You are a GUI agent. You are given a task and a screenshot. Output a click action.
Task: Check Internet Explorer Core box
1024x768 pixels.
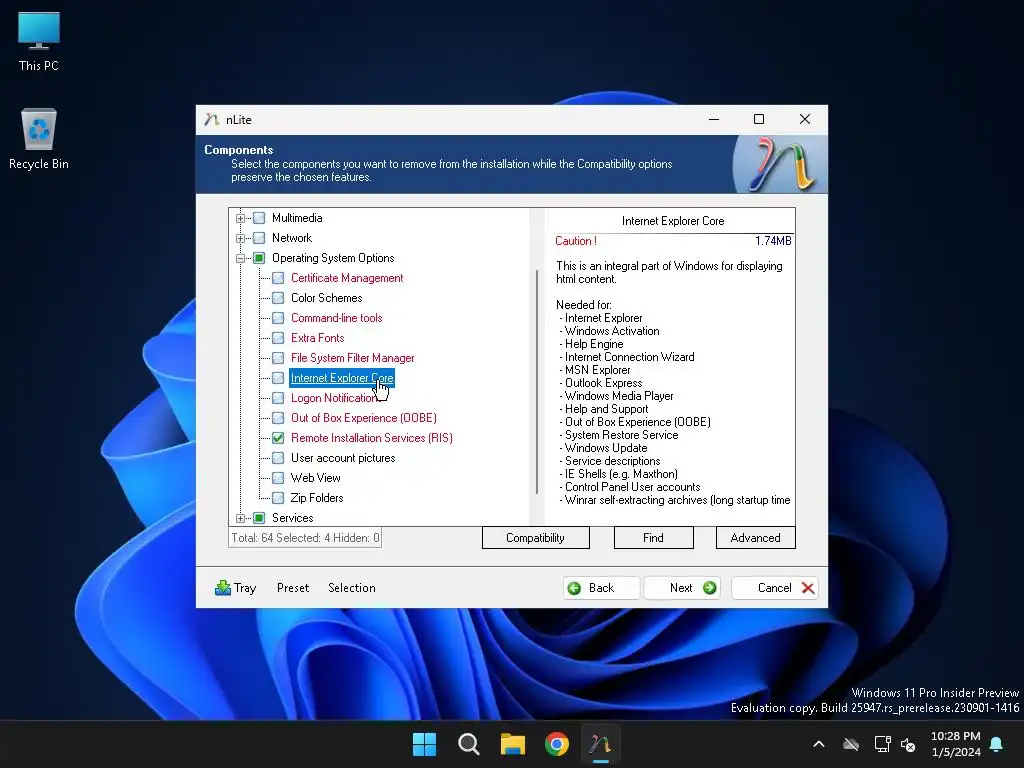coord(278,378)
